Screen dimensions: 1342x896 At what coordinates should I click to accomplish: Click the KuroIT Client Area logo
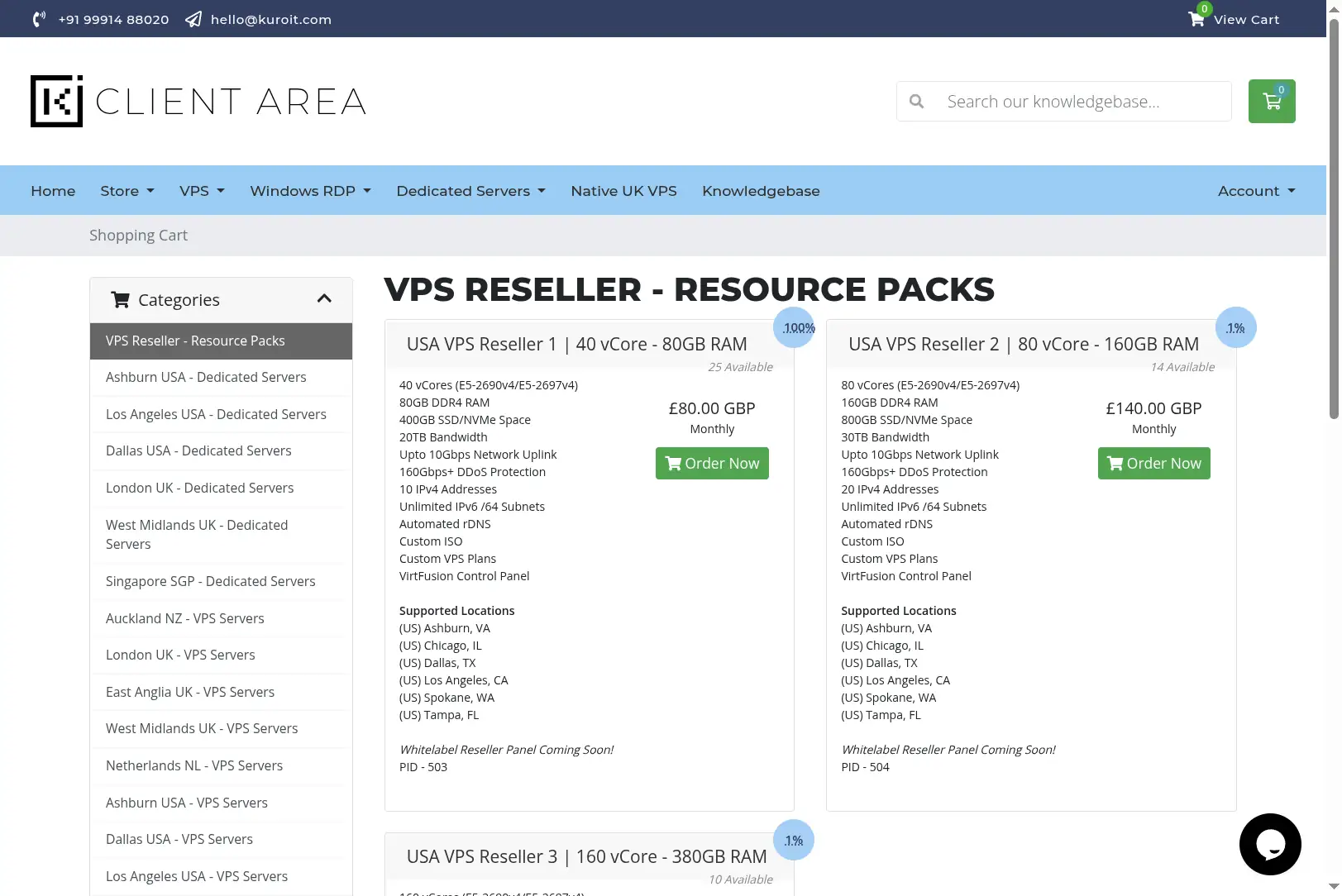click(x=198, y=101)
